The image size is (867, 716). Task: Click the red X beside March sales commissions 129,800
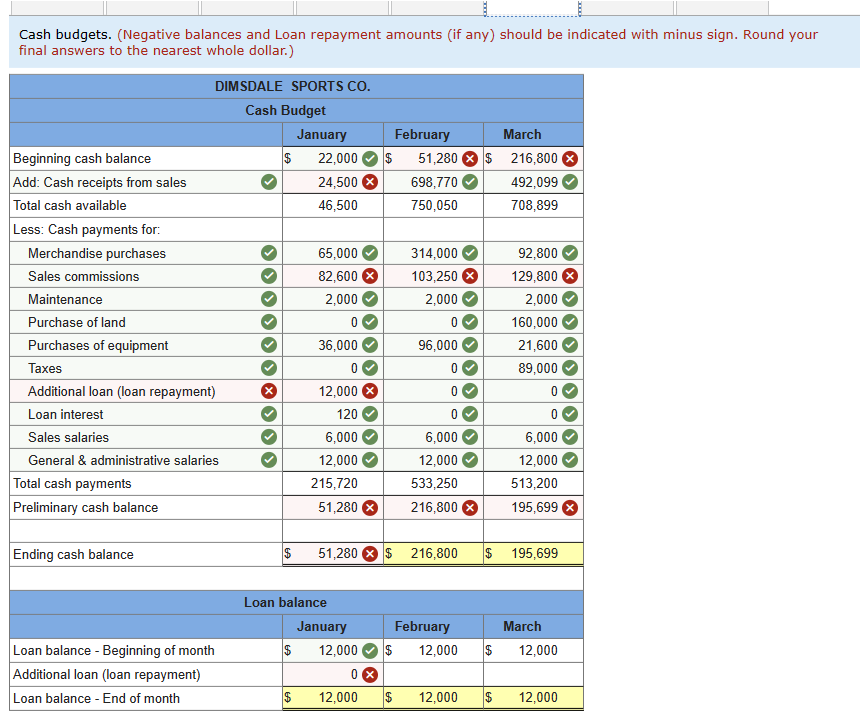(x=570, y=276)
